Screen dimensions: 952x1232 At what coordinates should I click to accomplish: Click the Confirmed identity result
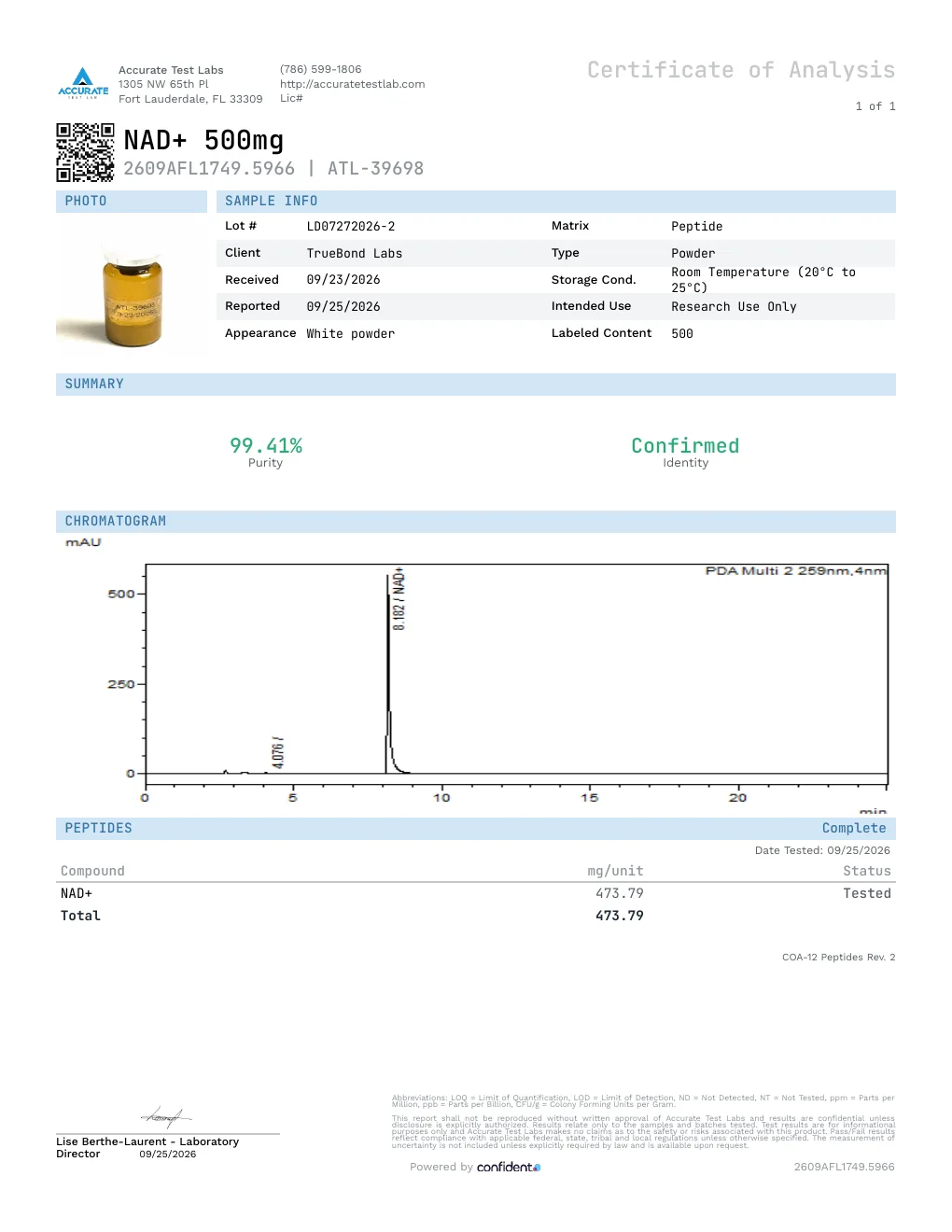coord(685,446)
